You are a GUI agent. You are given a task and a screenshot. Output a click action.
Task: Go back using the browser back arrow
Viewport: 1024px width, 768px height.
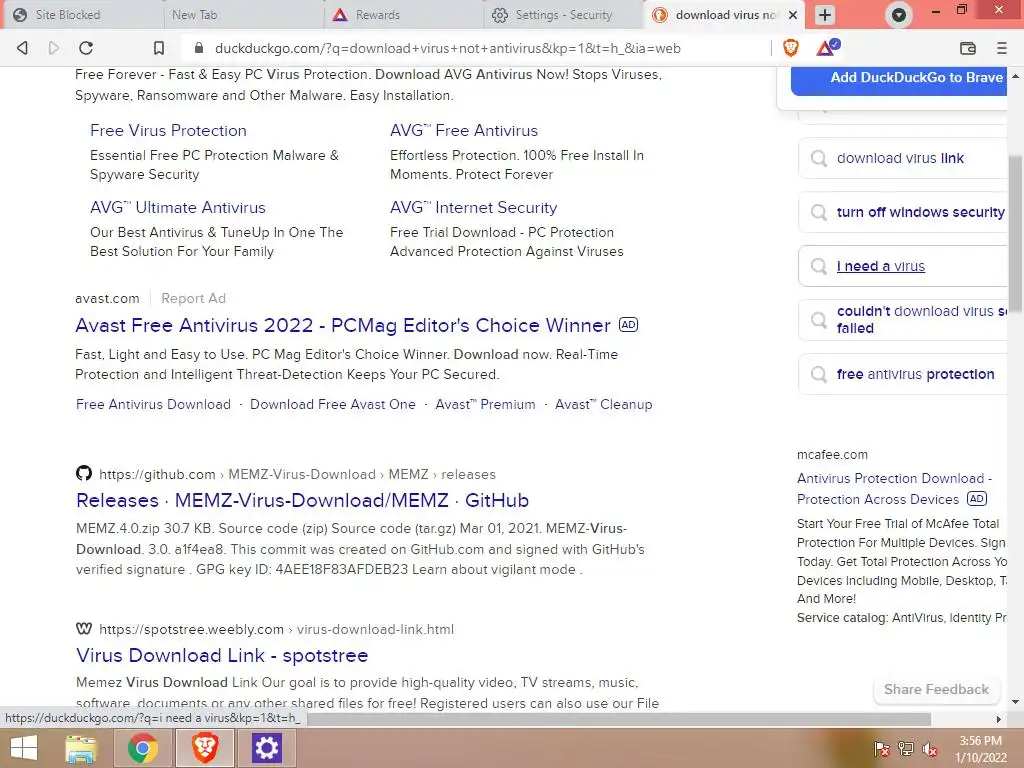[22, 48]
